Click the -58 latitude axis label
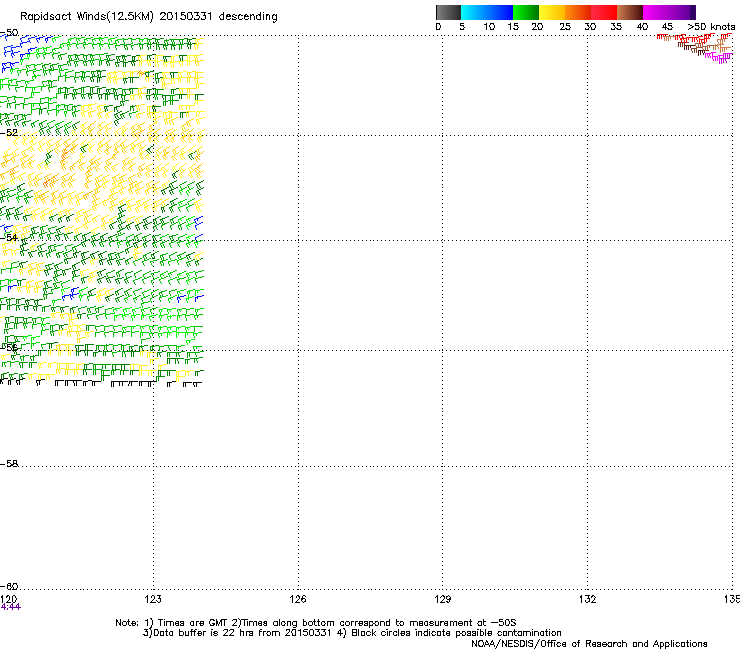 click(9, 464)
